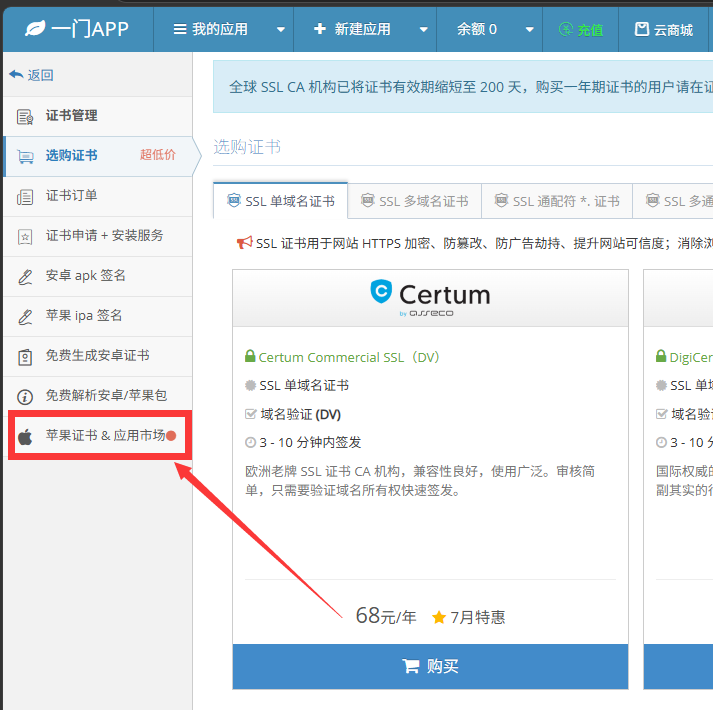Select the SSL 单域名证书 tab
Viewport: 713px width, 710px height.
281,201
